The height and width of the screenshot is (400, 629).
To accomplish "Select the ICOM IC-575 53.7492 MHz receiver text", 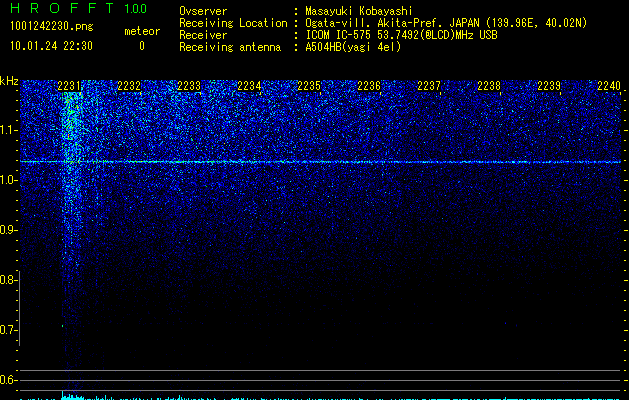I will click(401, 35).
